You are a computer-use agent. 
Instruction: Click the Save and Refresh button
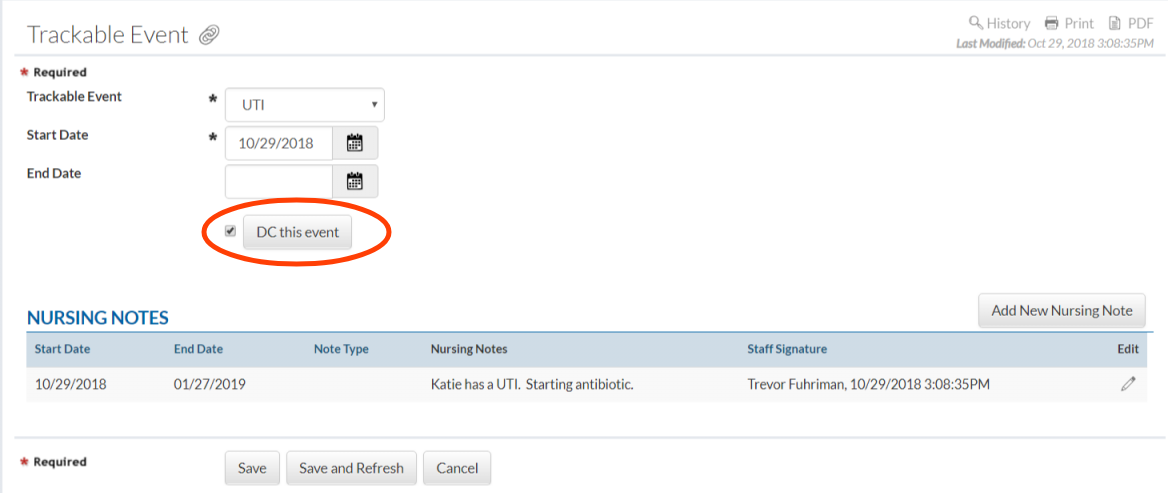pyautogui.click(x=351, y=468)
